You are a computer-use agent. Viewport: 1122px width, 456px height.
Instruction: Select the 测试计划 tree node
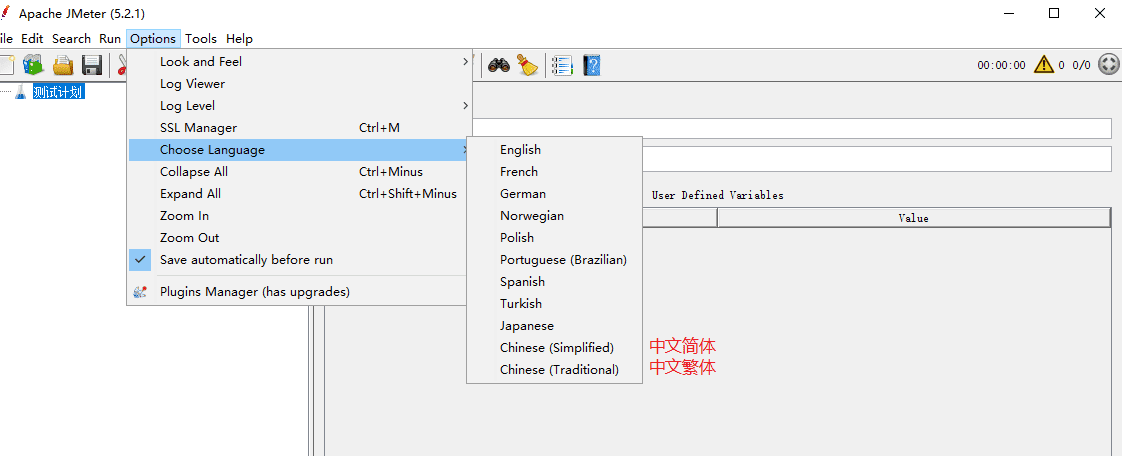pos(59,92)
